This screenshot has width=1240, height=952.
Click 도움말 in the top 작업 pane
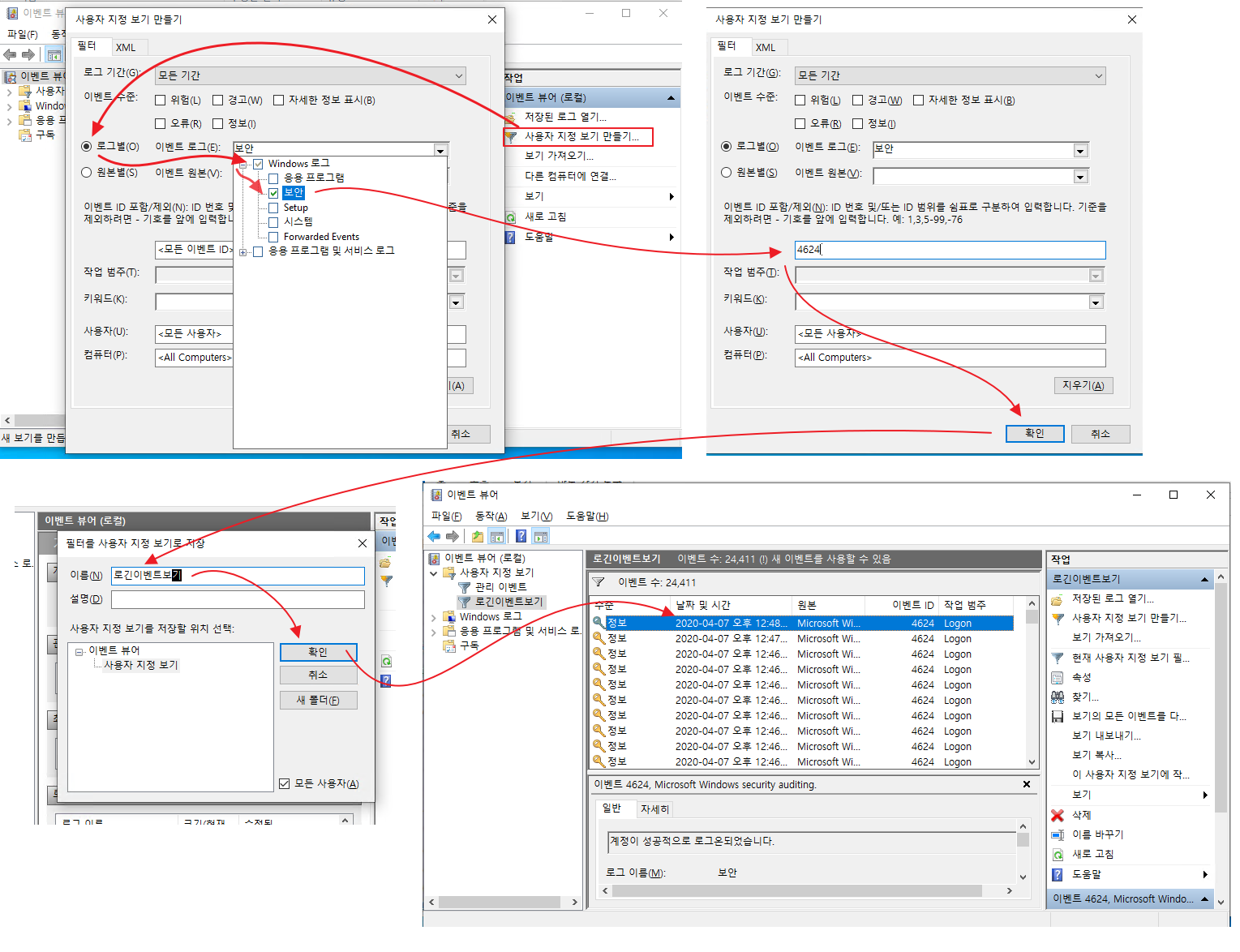(538, 237)
